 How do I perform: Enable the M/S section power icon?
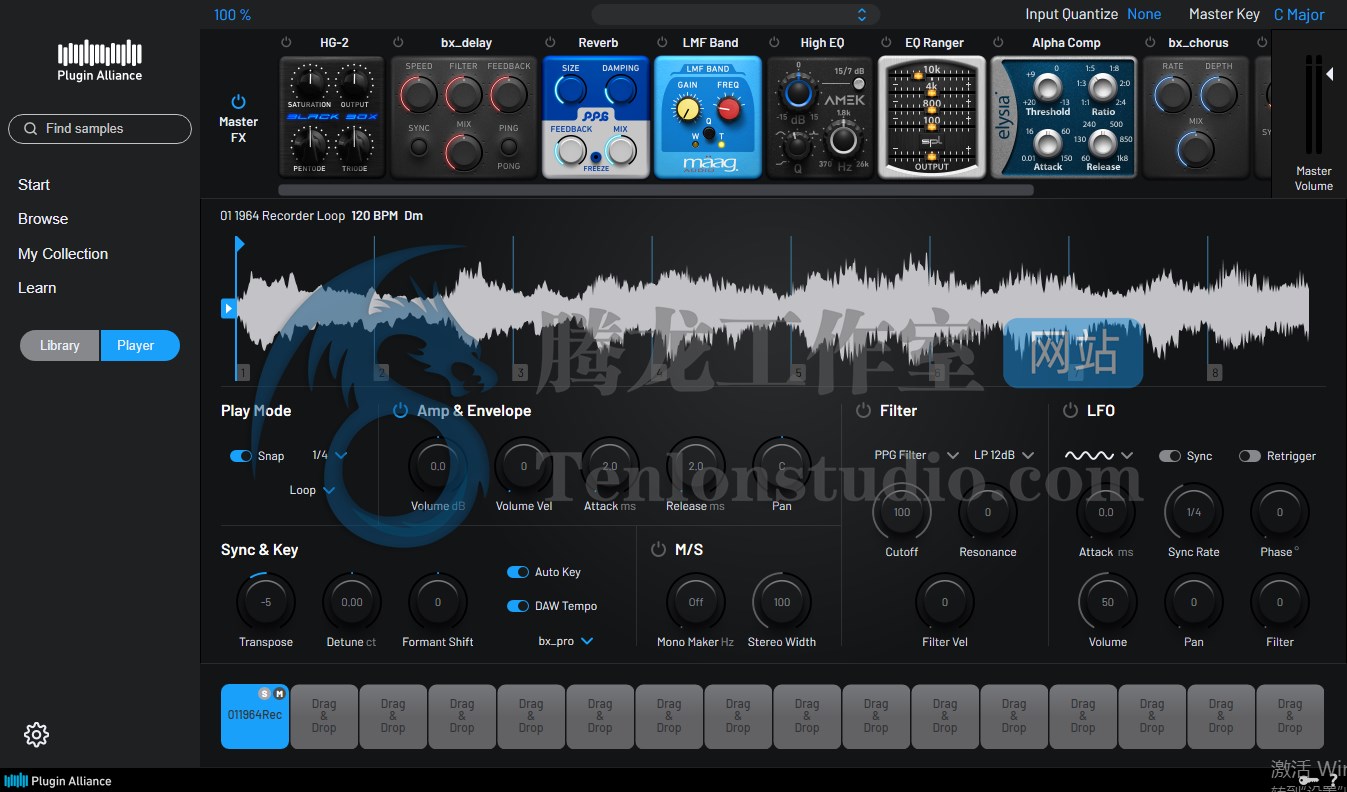tap(658, 549)
